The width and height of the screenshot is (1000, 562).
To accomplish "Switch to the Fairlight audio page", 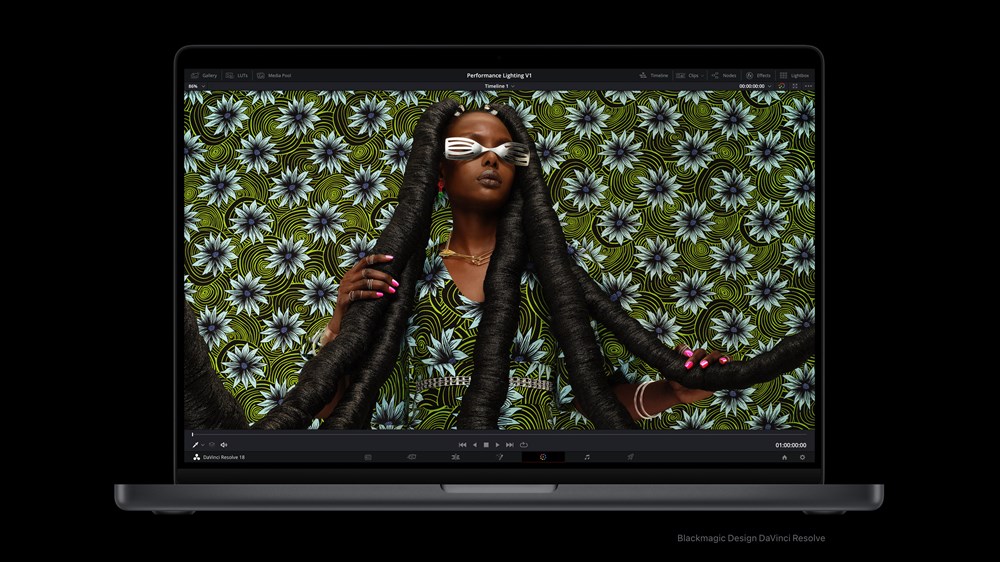I will pos(587,457).
